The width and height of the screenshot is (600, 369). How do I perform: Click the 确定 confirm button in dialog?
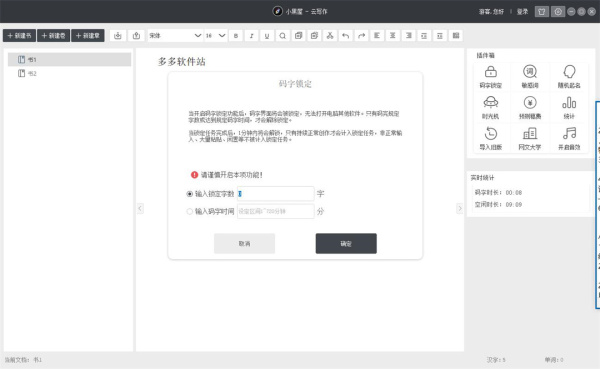[x=346, y=243]
